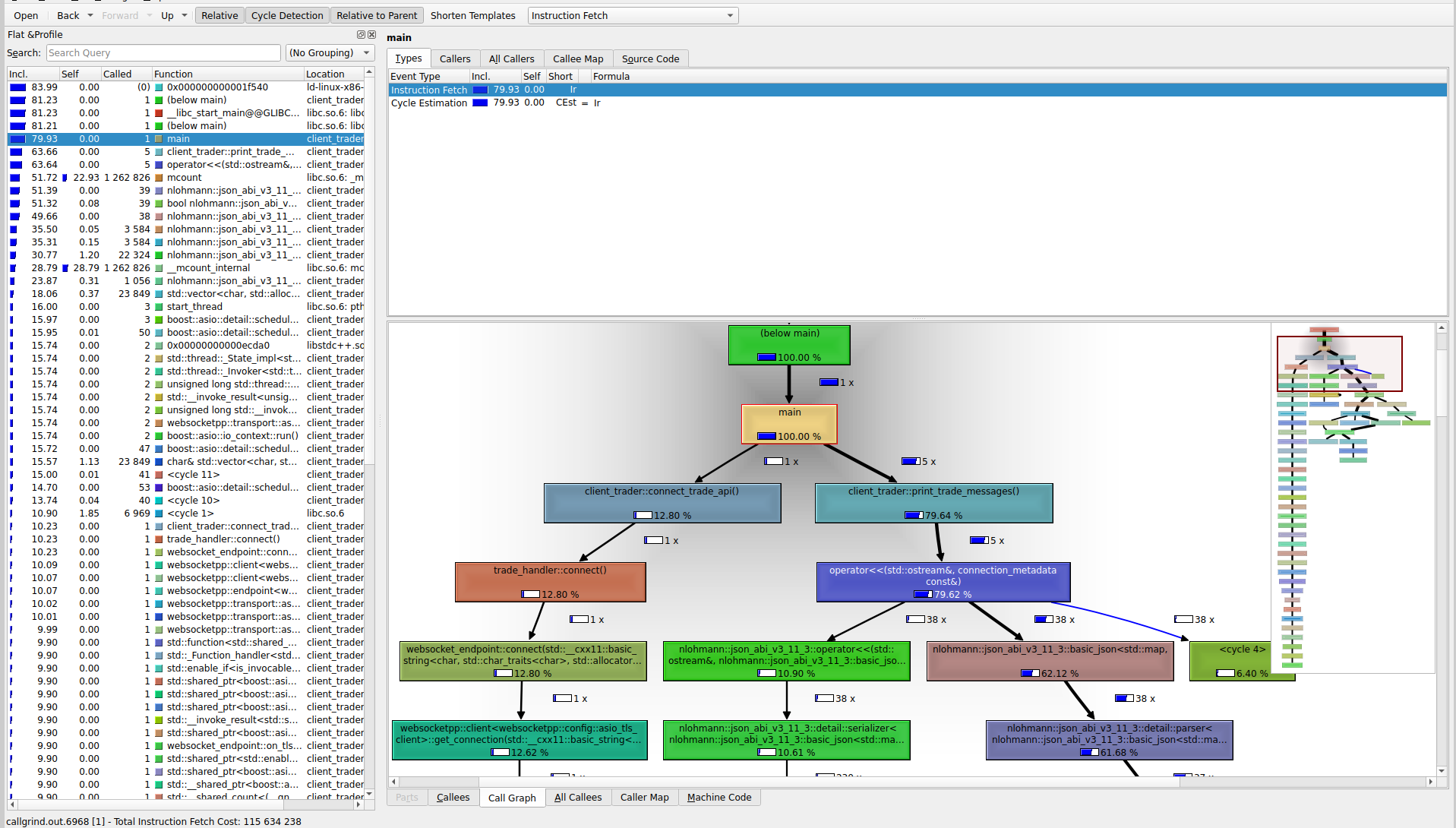
Task: Switch to the Source Code tab
Action: [650, 58]
